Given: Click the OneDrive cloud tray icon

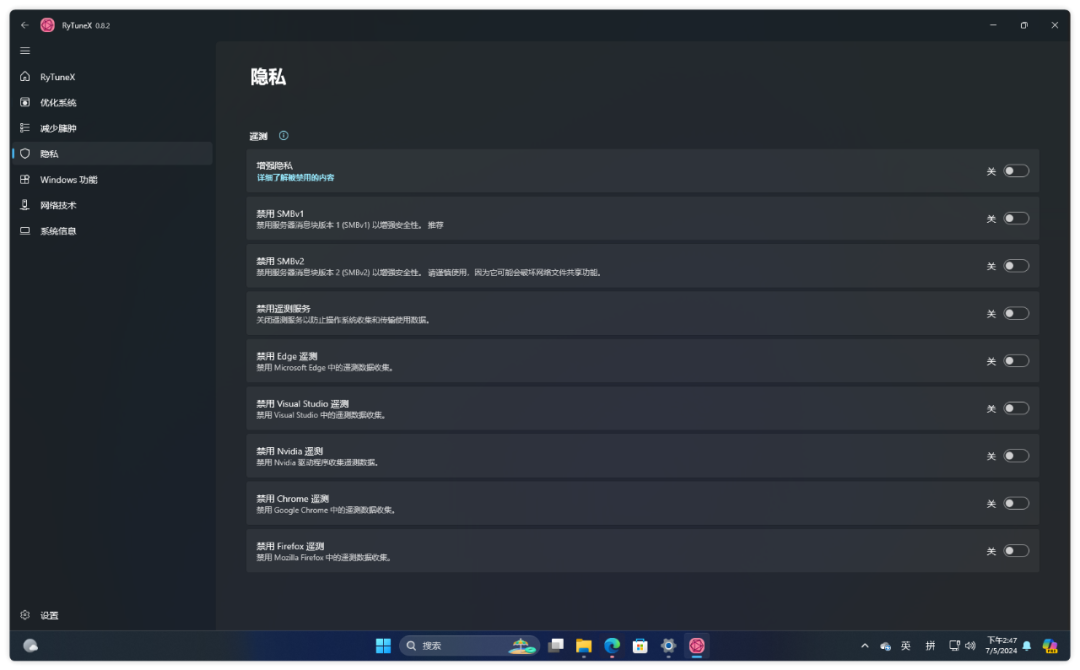Looking at the screenshot, I should 886,646.
